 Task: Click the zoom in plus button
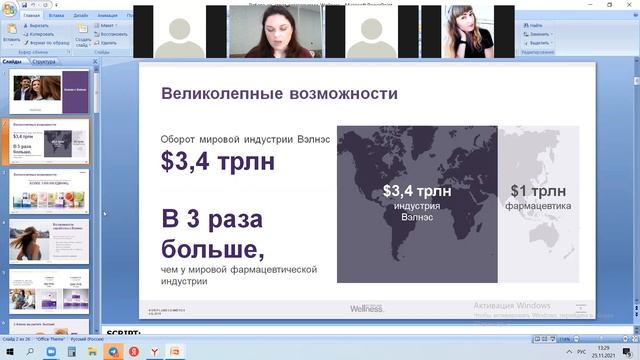click(x=625, y=339)
